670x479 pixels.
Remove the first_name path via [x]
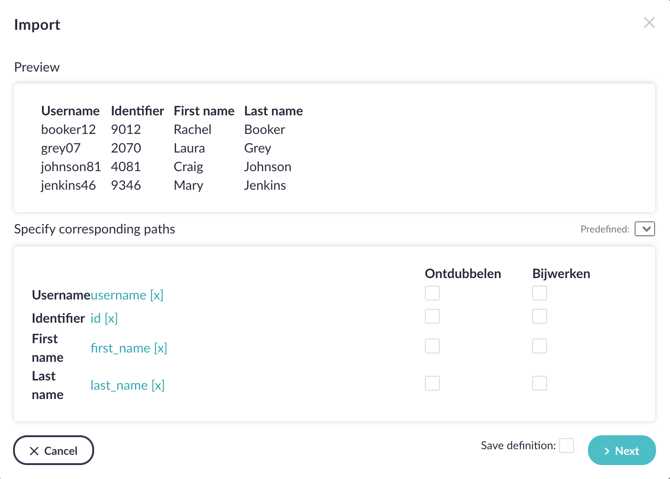(x=160, y=348)
